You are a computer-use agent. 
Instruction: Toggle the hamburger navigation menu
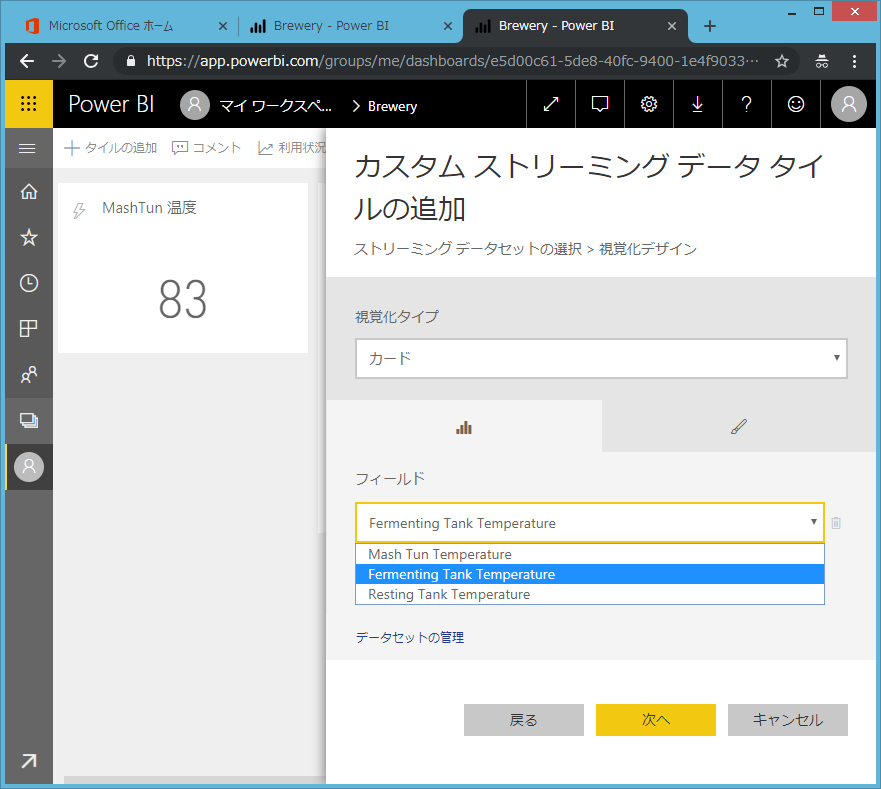(x=27, y=148)
